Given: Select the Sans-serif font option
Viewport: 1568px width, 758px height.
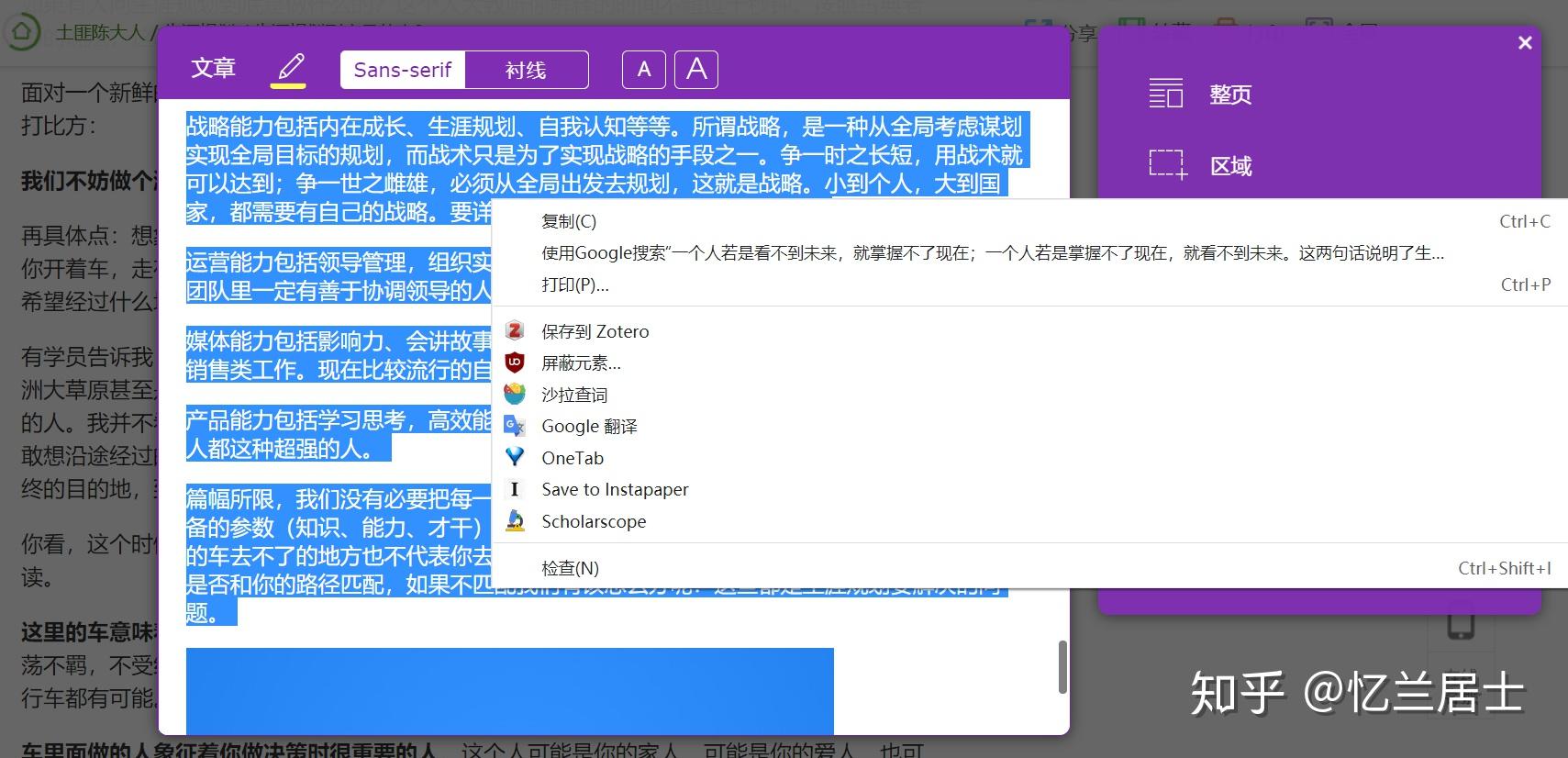Looking at the screenshot, I should click(403, 70).
